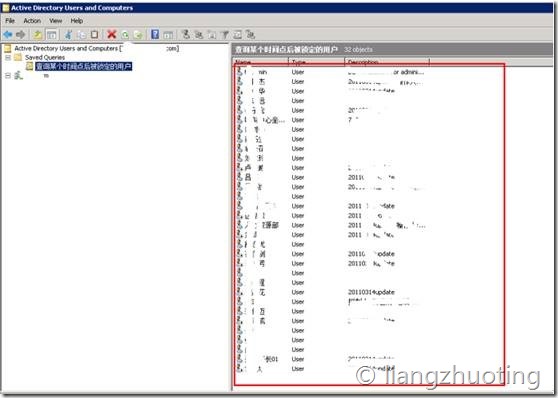
Task: Open the File menu
Action: [x=10, y=21]
